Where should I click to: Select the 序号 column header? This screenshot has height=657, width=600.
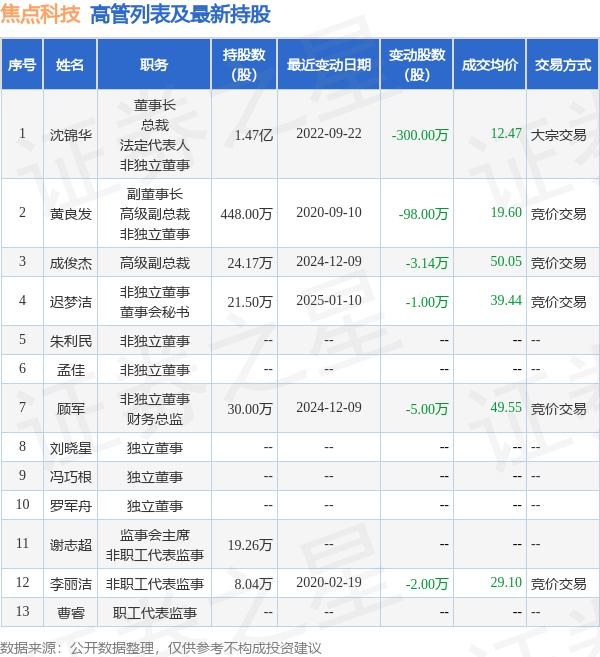coord(22,65)
